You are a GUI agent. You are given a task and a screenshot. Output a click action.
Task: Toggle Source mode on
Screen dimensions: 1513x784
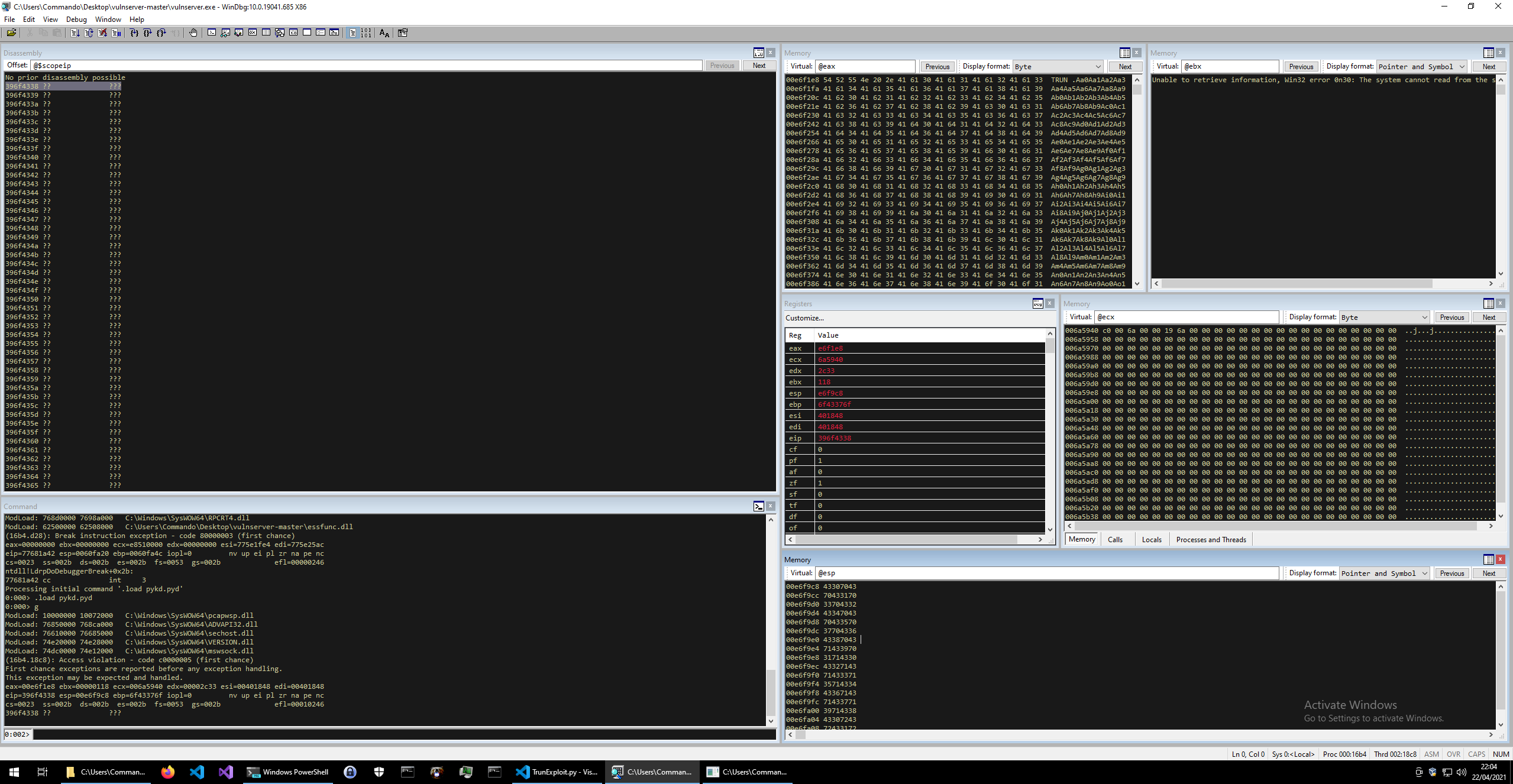(x=353, y=33)
